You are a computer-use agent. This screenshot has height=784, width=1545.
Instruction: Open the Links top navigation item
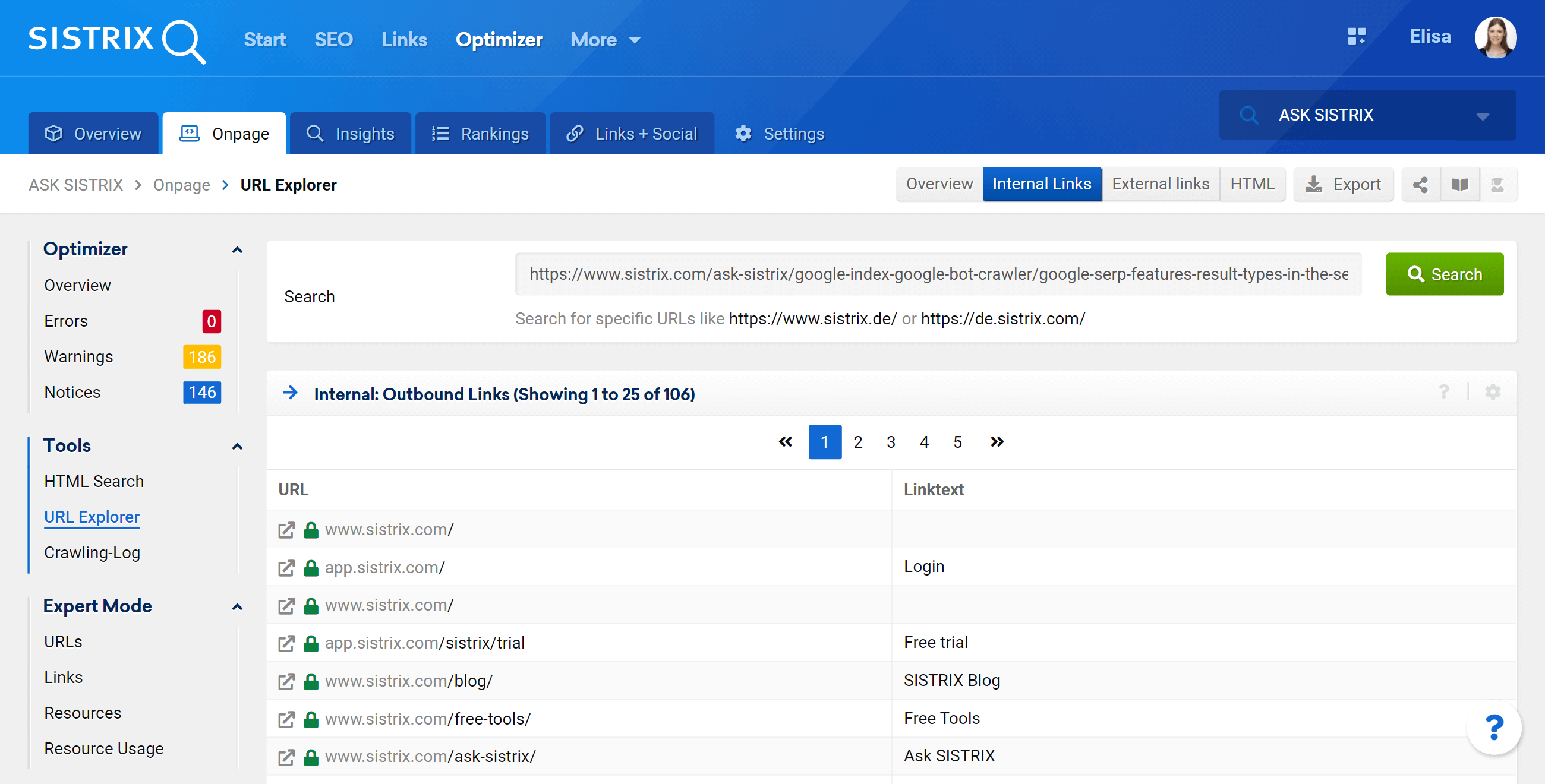click(404, 40)
